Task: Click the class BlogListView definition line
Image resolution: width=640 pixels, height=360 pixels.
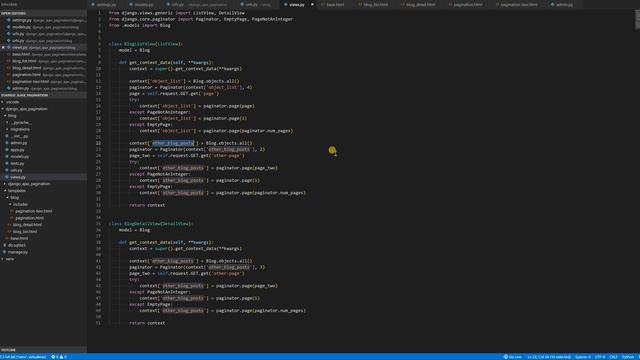Action: [x=146, y=44]
